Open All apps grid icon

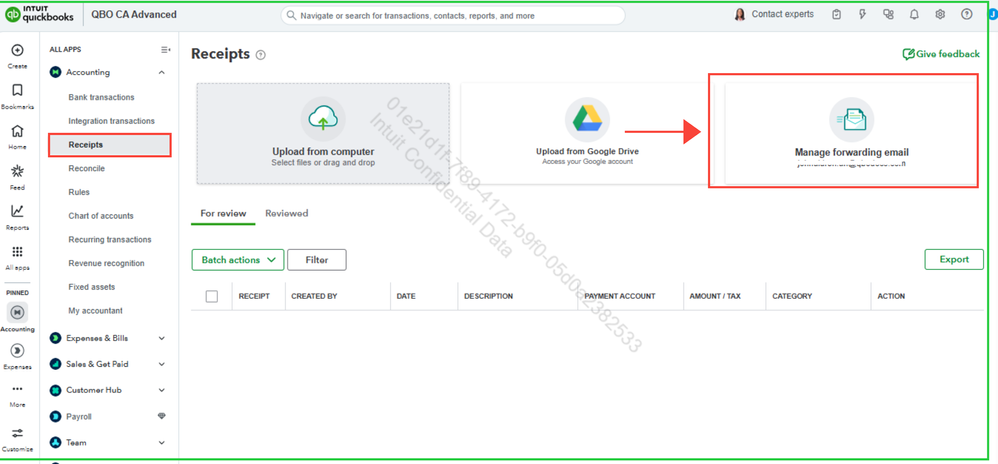(x=17, y=251)
